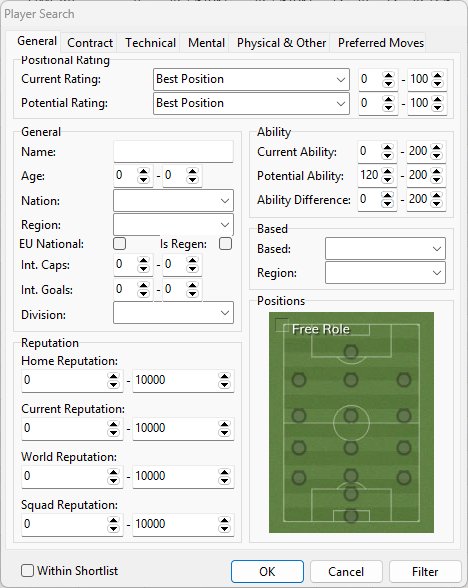Screen dimensions: 468x588
Task: Increase the minimum Home Reputation value
Action: pyautogui.click(x=113, y=376)
